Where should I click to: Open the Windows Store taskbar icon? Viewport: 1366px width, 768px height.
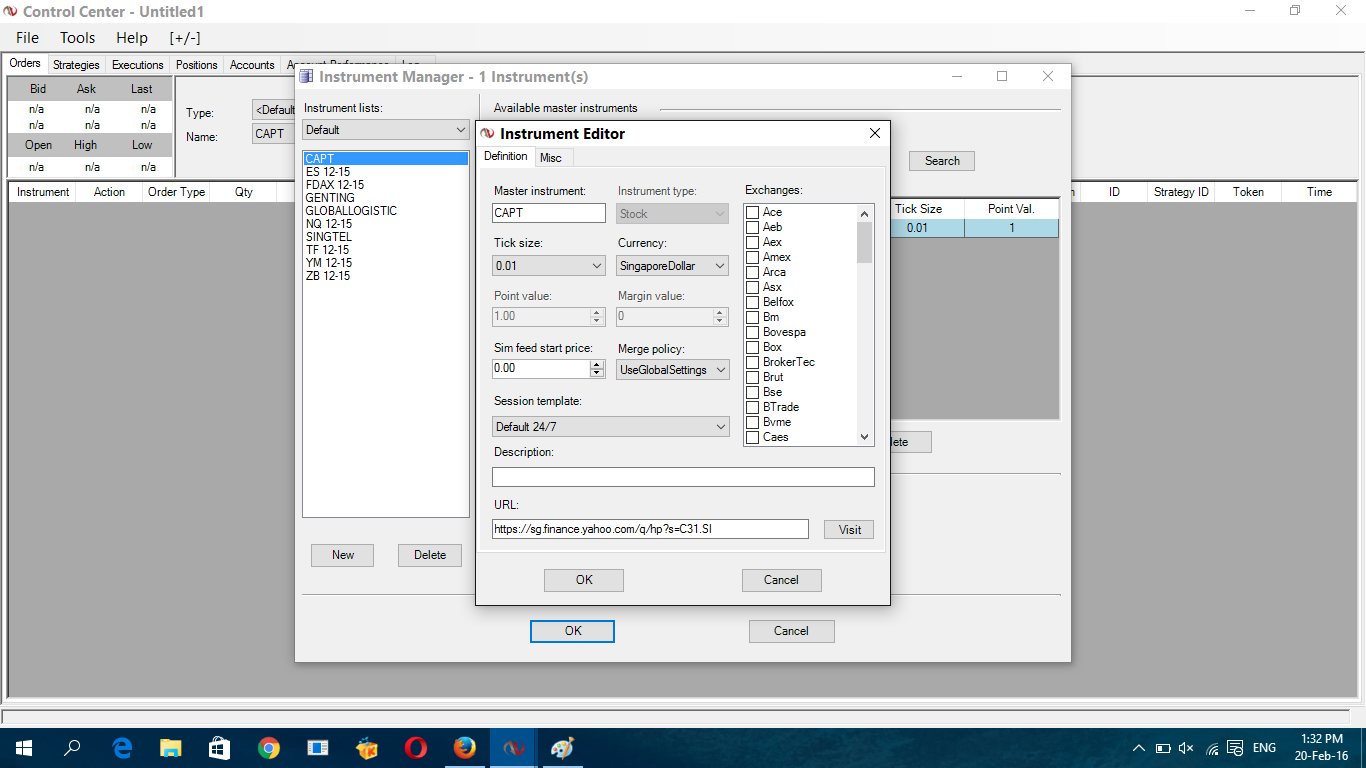point(219,748)
